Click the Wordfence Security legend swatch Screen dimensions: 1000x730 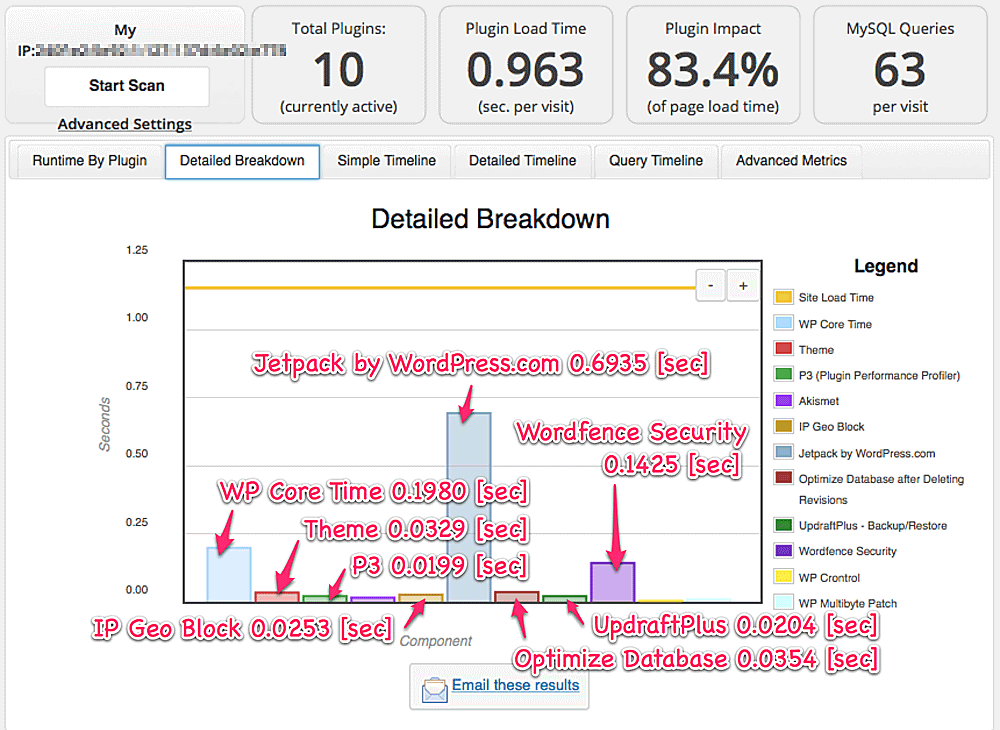tap(783, 551)
